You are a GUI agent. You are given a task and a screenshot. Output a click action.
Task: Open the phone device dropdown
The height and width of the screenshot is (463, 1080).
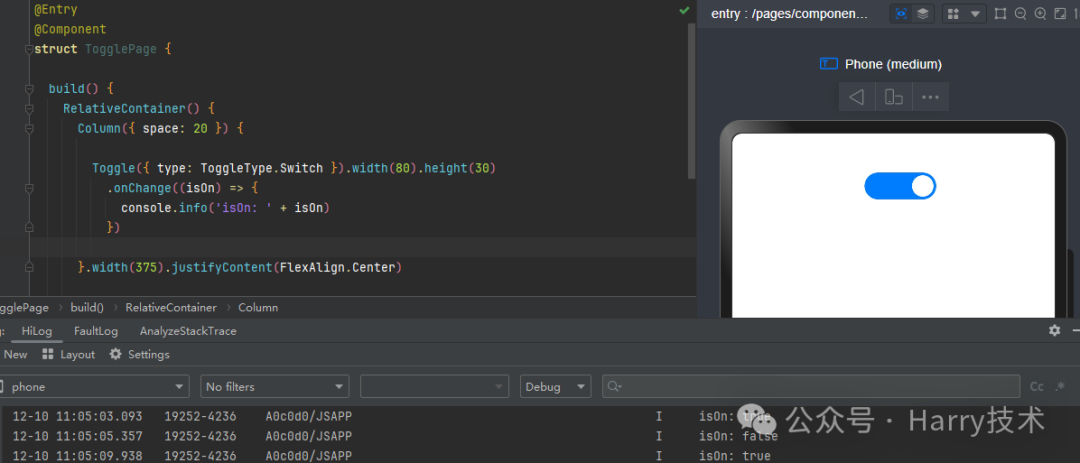point(93,387)
